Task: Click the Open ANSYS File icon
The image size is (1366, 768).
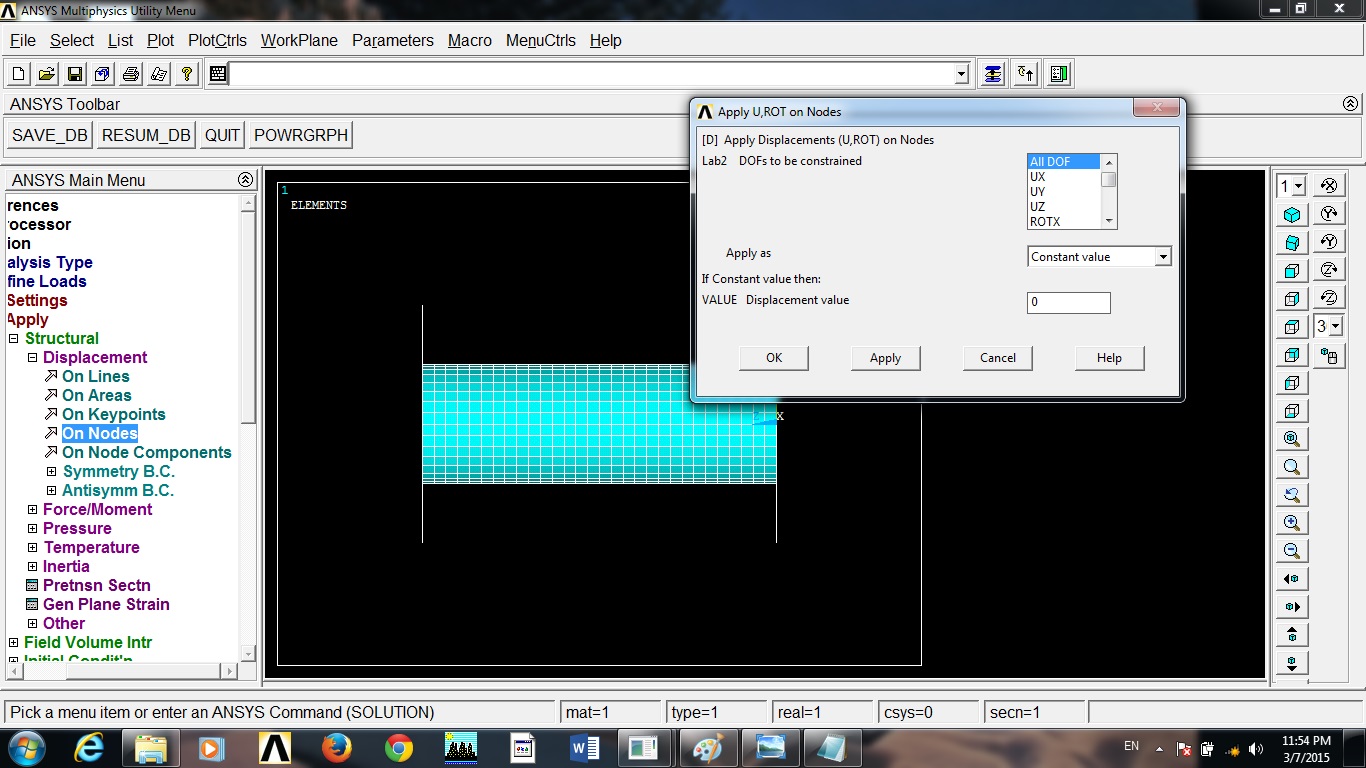Action: tap(46, 74)
